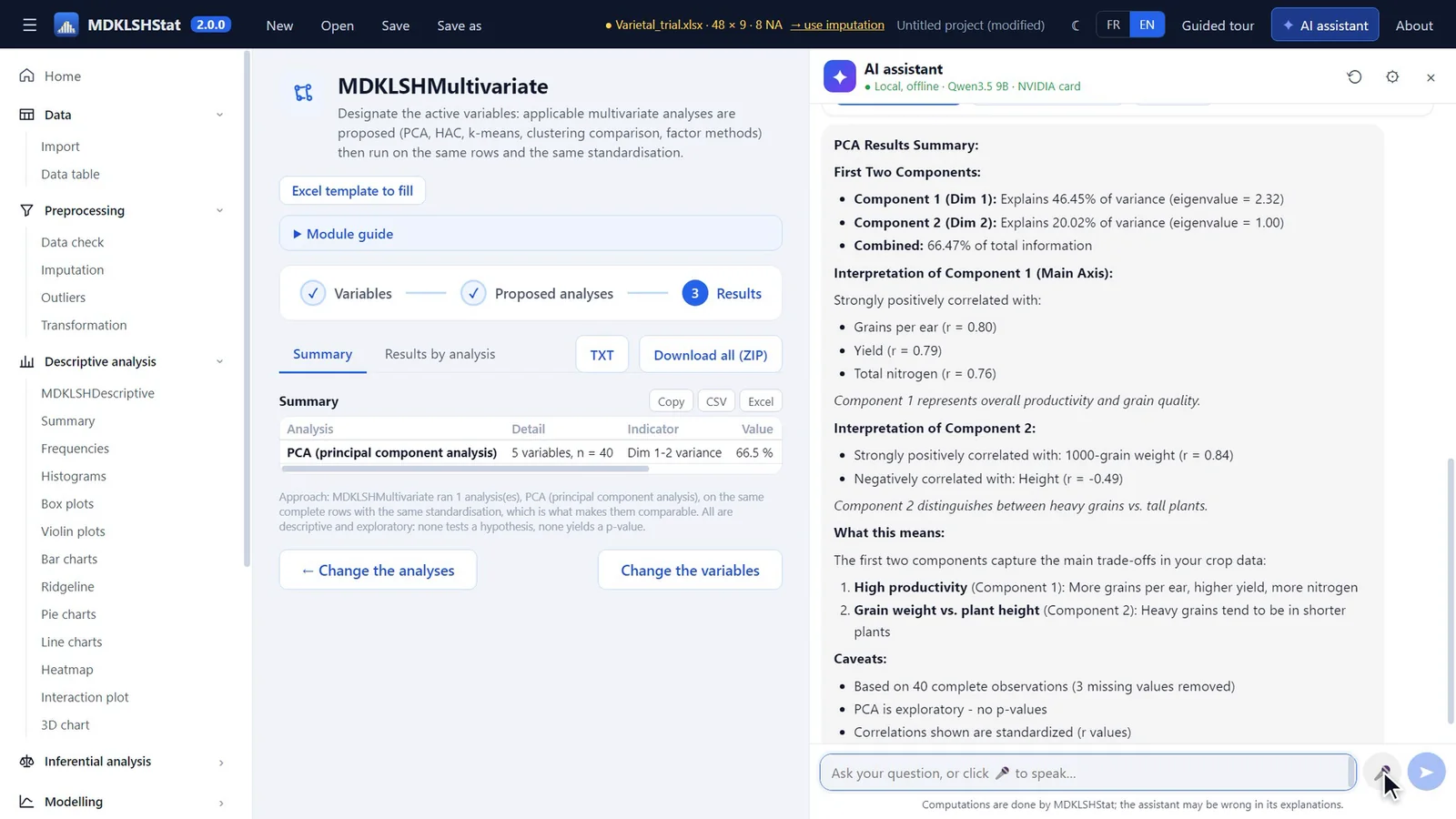The width and height of the screenshot is (1456, 819).
Task: Click the MDKLSHMultivariate module icon
Action: tap(304, 92)
